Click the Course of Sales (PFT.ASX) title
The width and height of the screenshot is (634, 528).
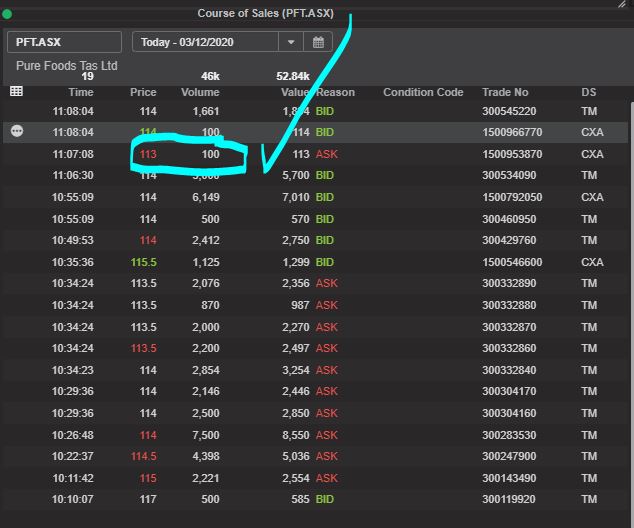266,13
